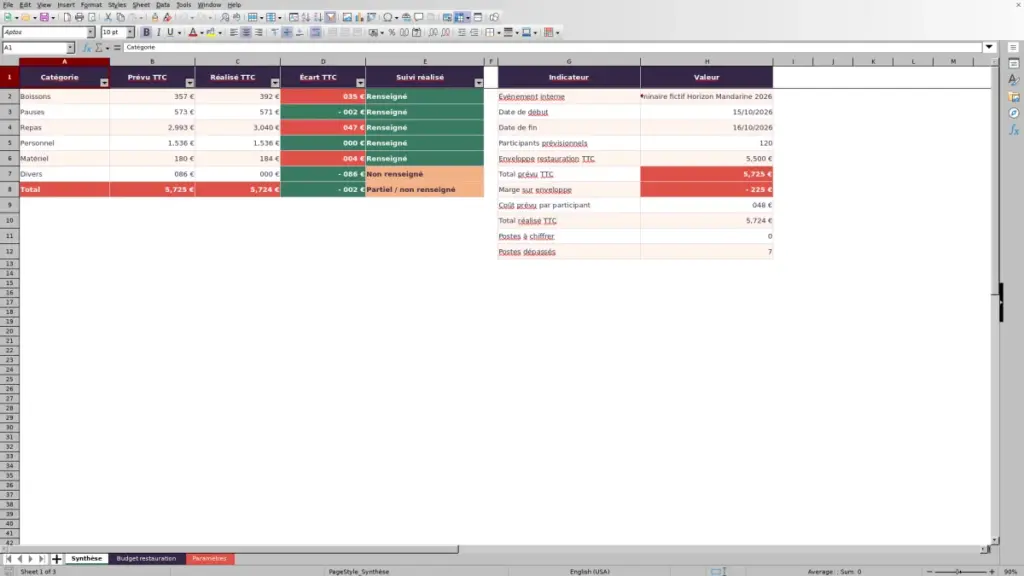Click the Export as PDF icon
The image size is (1024, 576).
[x=67, y=18]
